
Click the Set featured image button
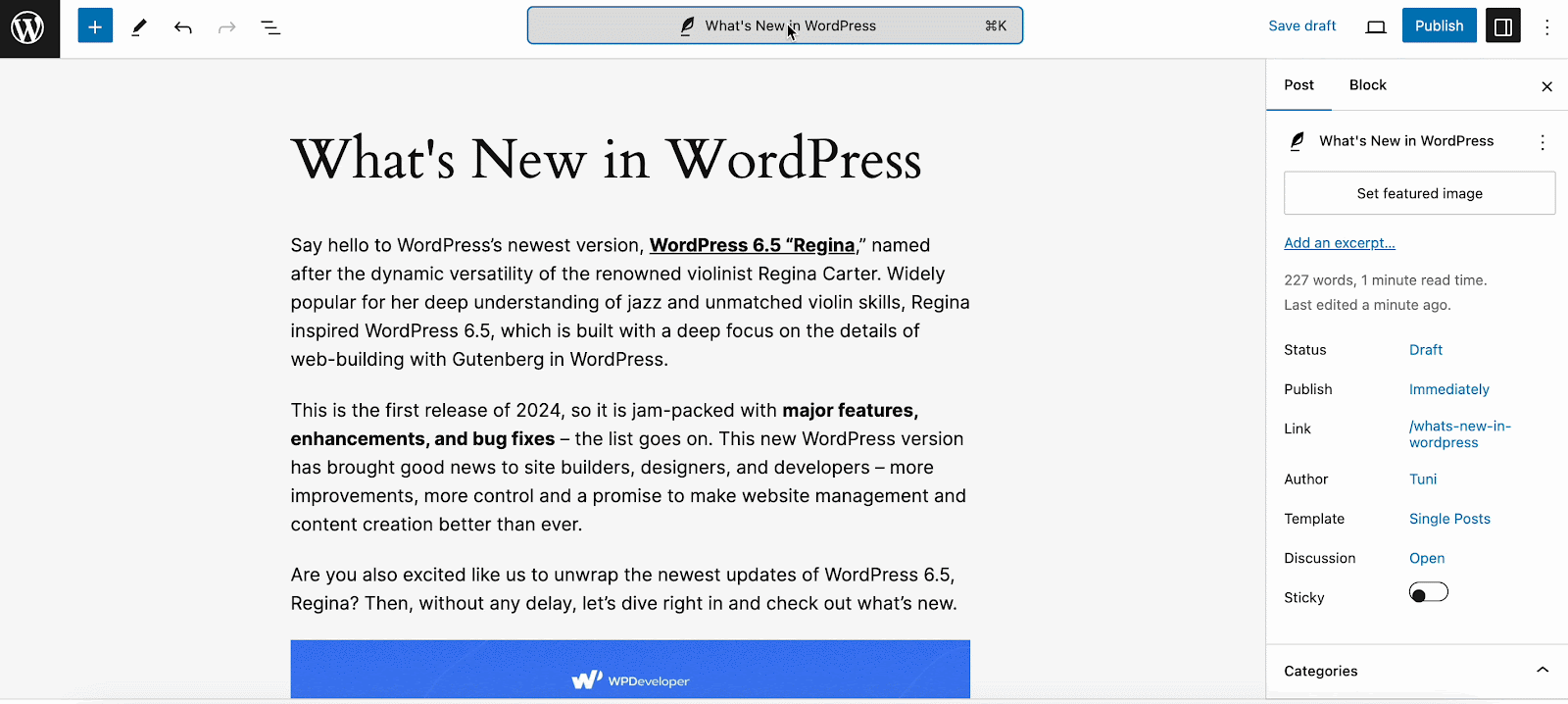click(1420, 193)
